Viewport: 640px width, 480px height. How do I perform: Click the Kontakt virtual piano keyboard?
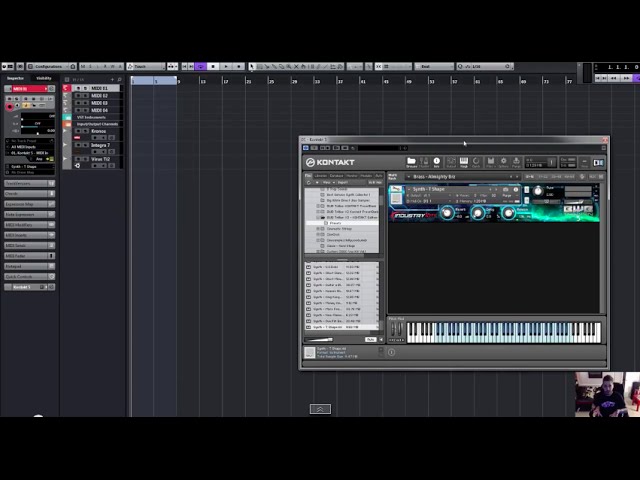click(503, 332)
